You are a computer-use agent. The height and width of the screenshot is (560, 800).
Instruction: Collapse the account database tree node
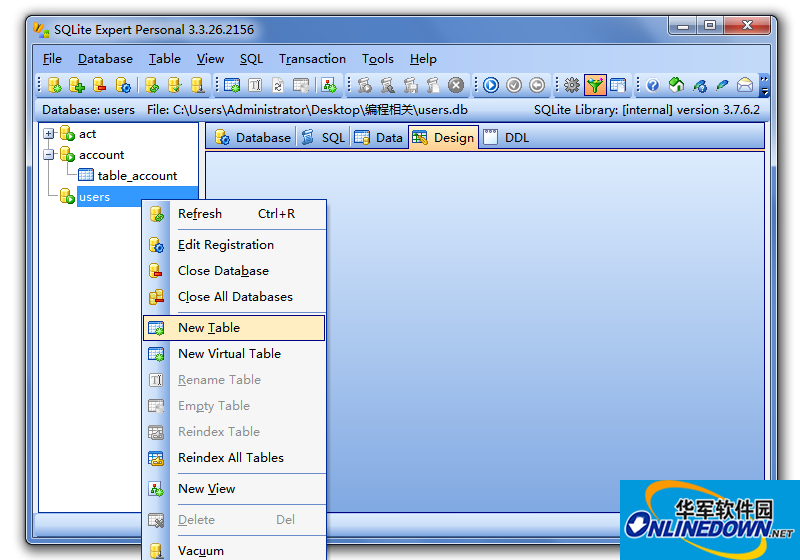[x=48, y=155]
